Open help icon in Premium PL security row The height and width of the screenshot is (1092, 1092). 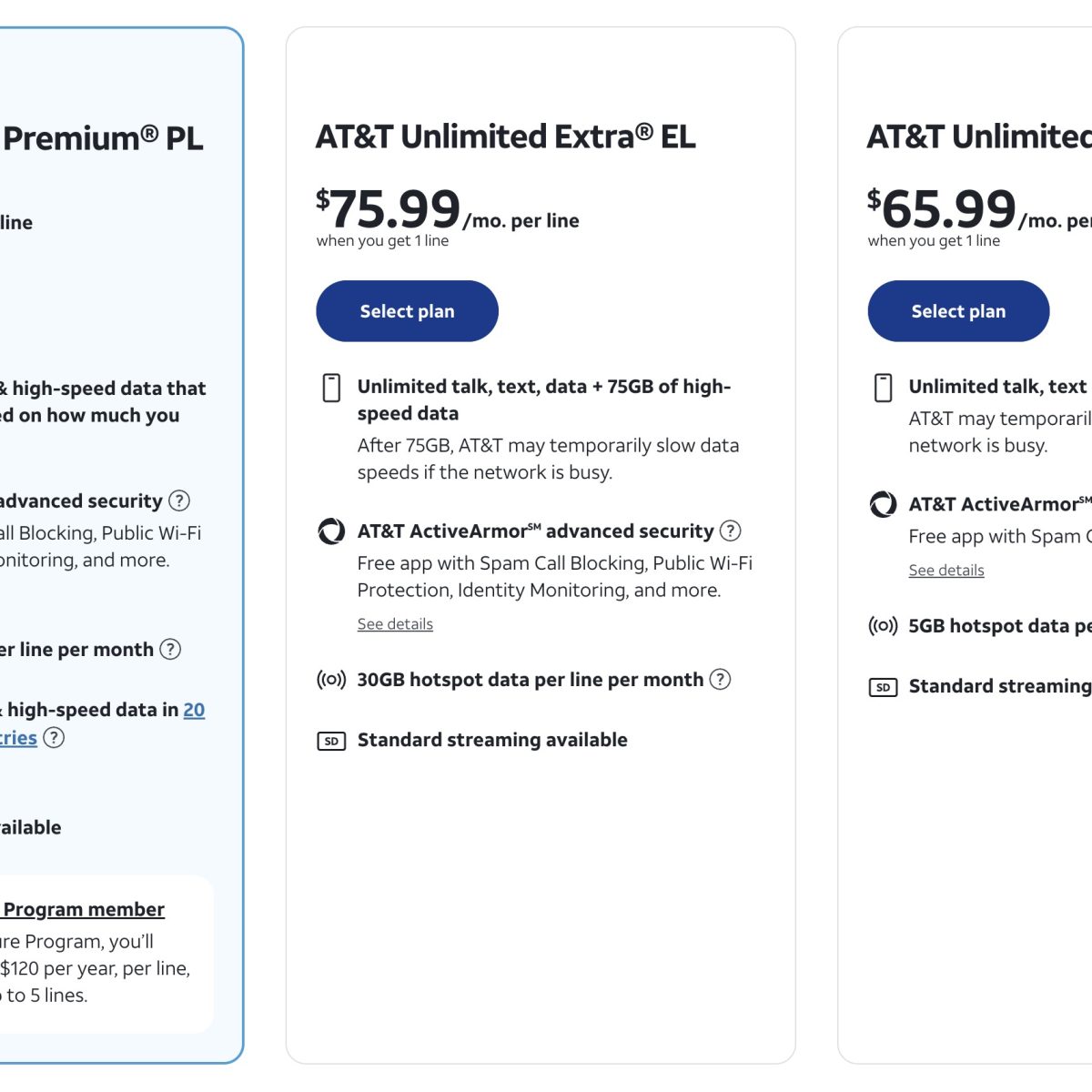[x=179, y=500]
